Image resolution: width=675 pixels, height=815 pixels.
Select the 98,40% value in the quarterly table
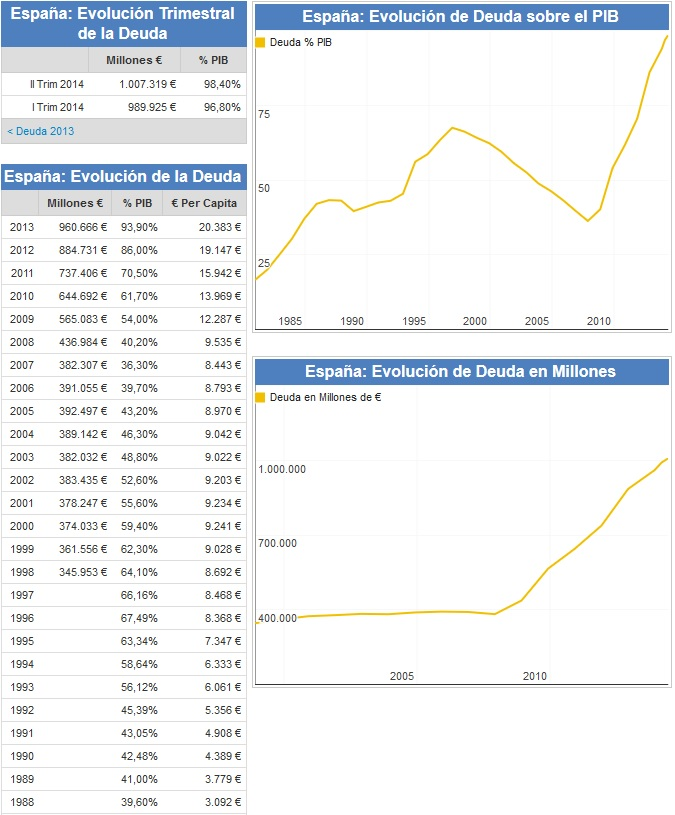[x=220, y=84]
